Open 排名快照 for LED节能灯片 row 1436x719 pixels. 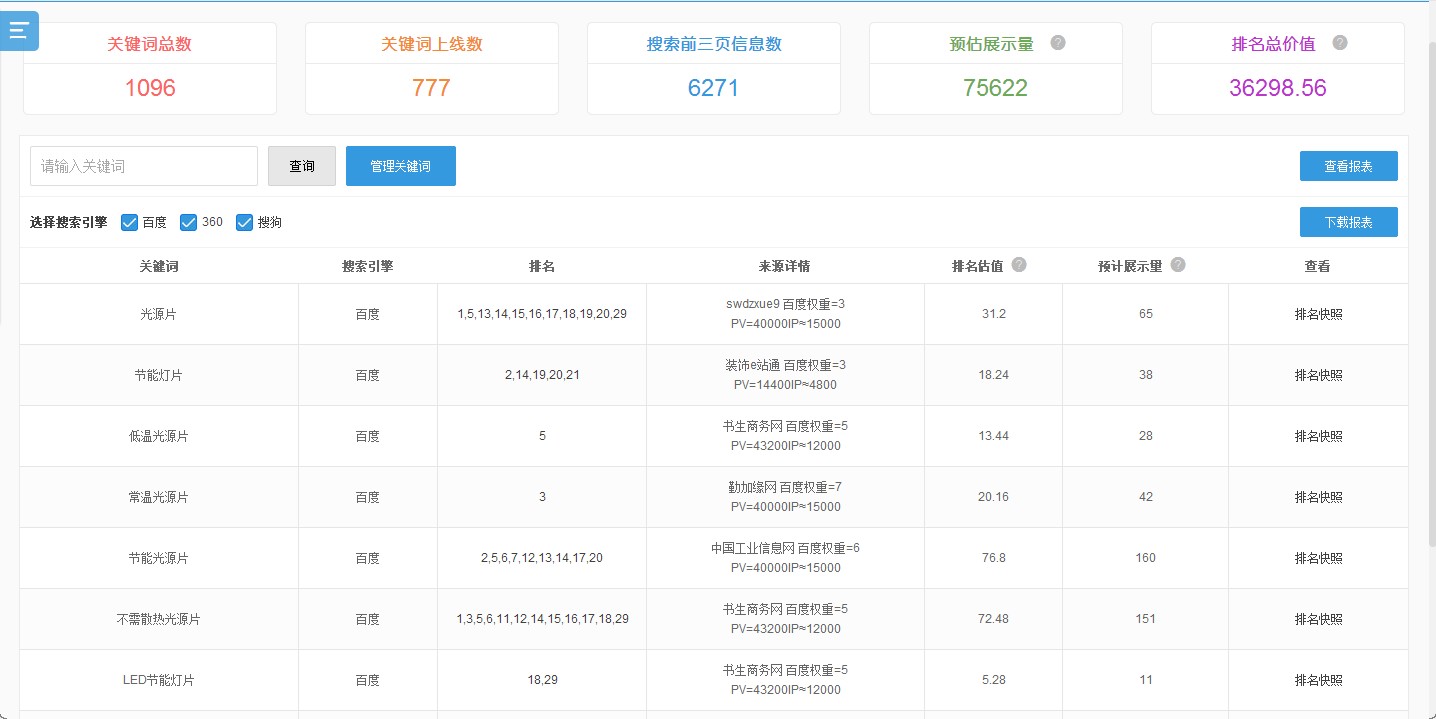[1318, 680]
